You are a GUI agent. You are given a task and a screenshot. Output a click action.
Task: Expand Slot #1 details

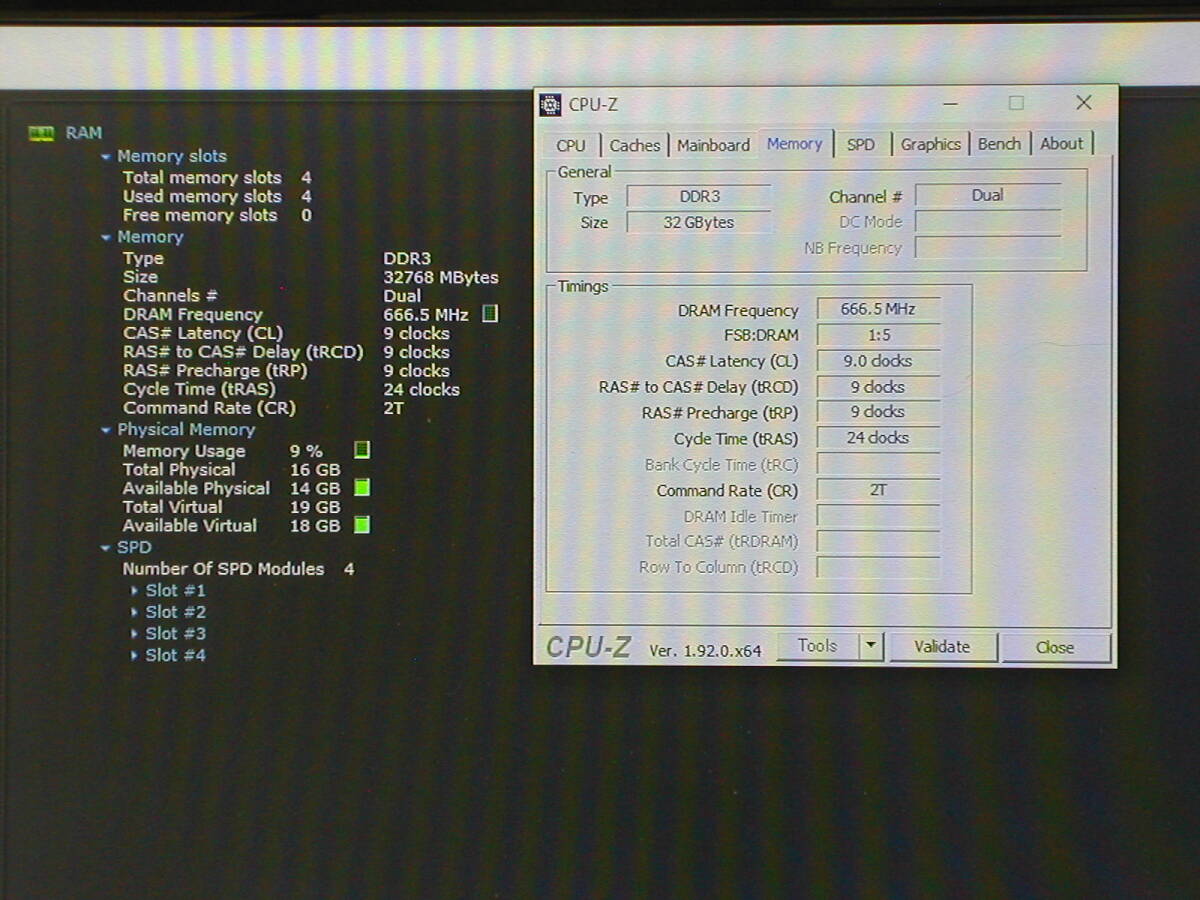(x=135, y=591)
